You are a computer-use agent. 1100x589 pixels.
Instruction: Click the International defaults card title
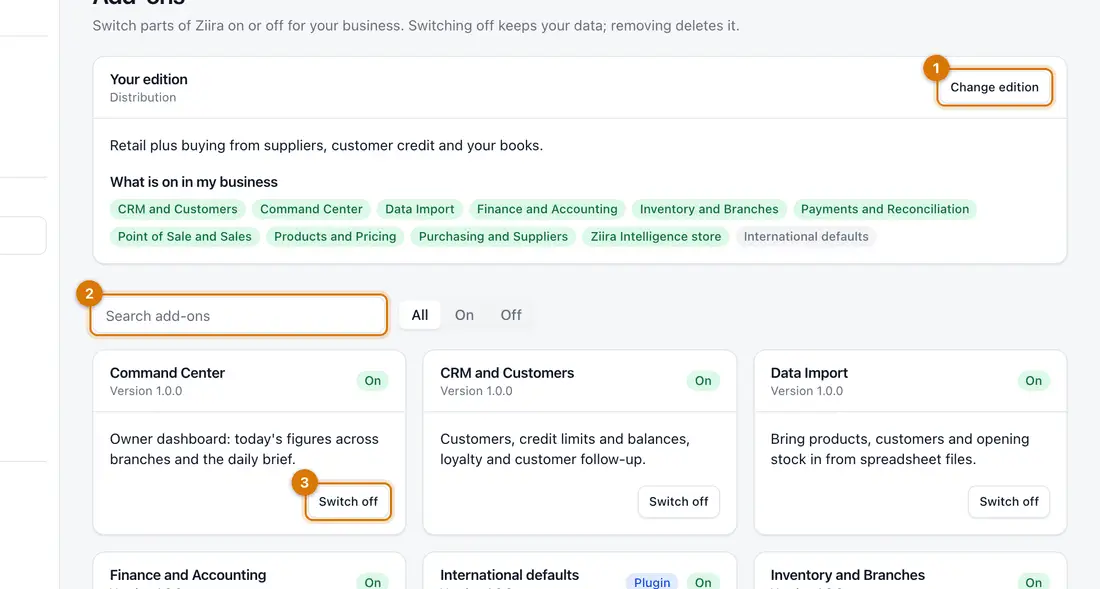(510, 575)
